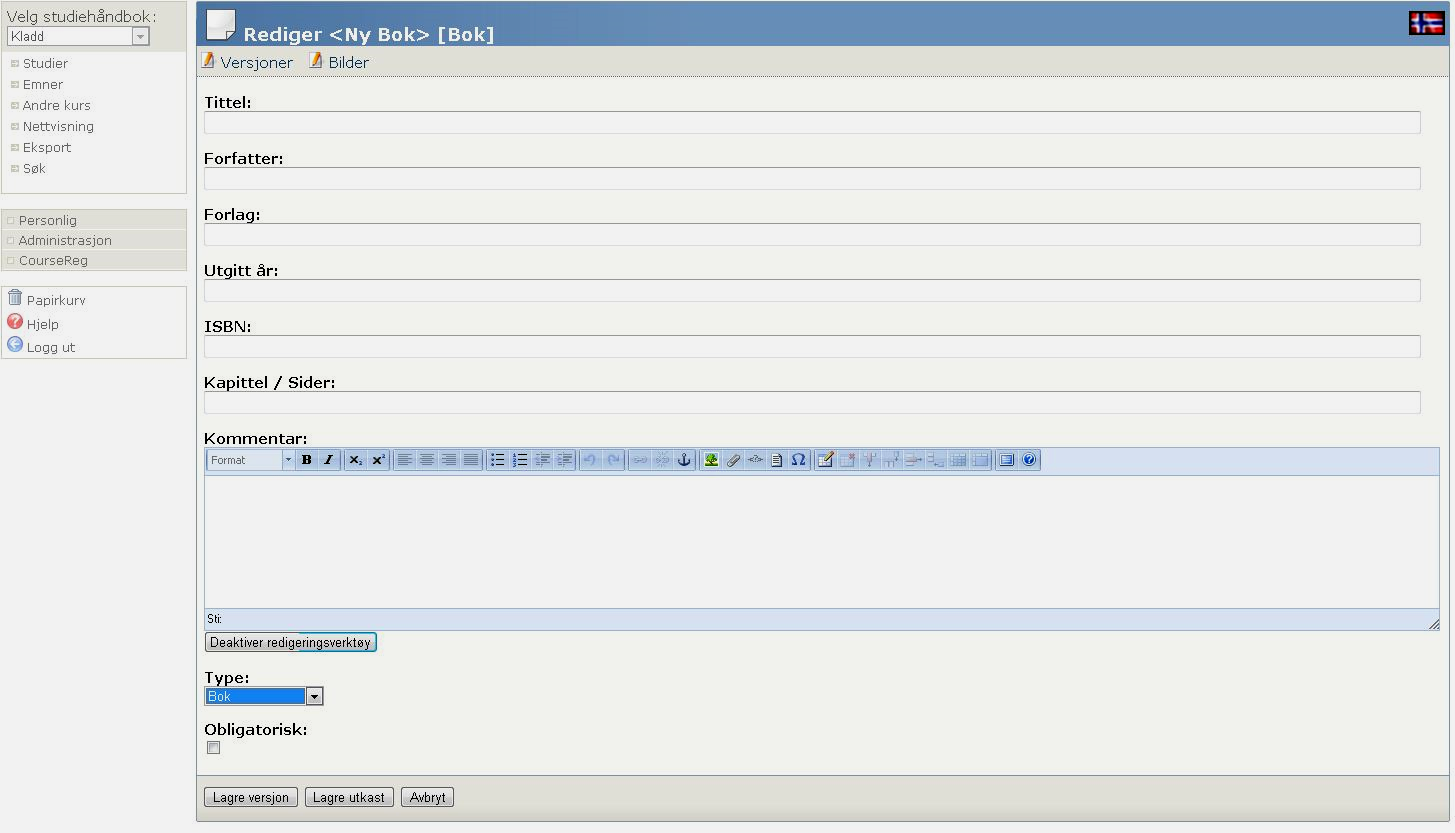This screenshot has width=1455, height=833.
Task: Click the indent icon
Action: point(564,460)
